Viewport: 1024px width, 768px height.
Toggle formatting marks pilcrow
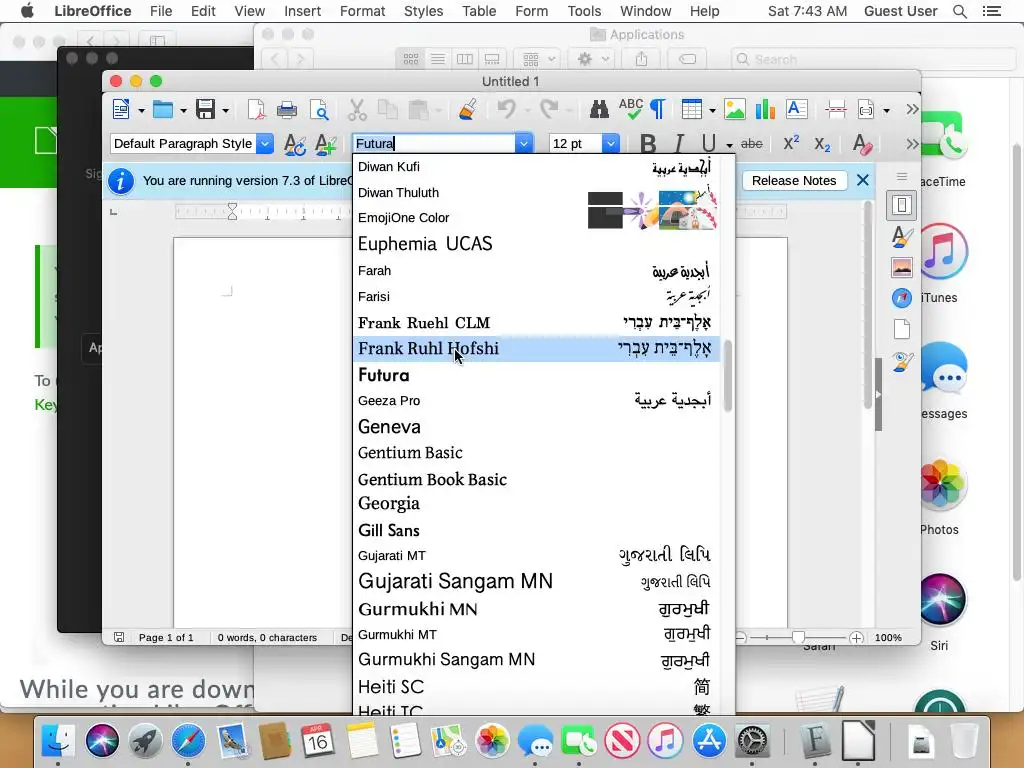click(x=658, y=109)
